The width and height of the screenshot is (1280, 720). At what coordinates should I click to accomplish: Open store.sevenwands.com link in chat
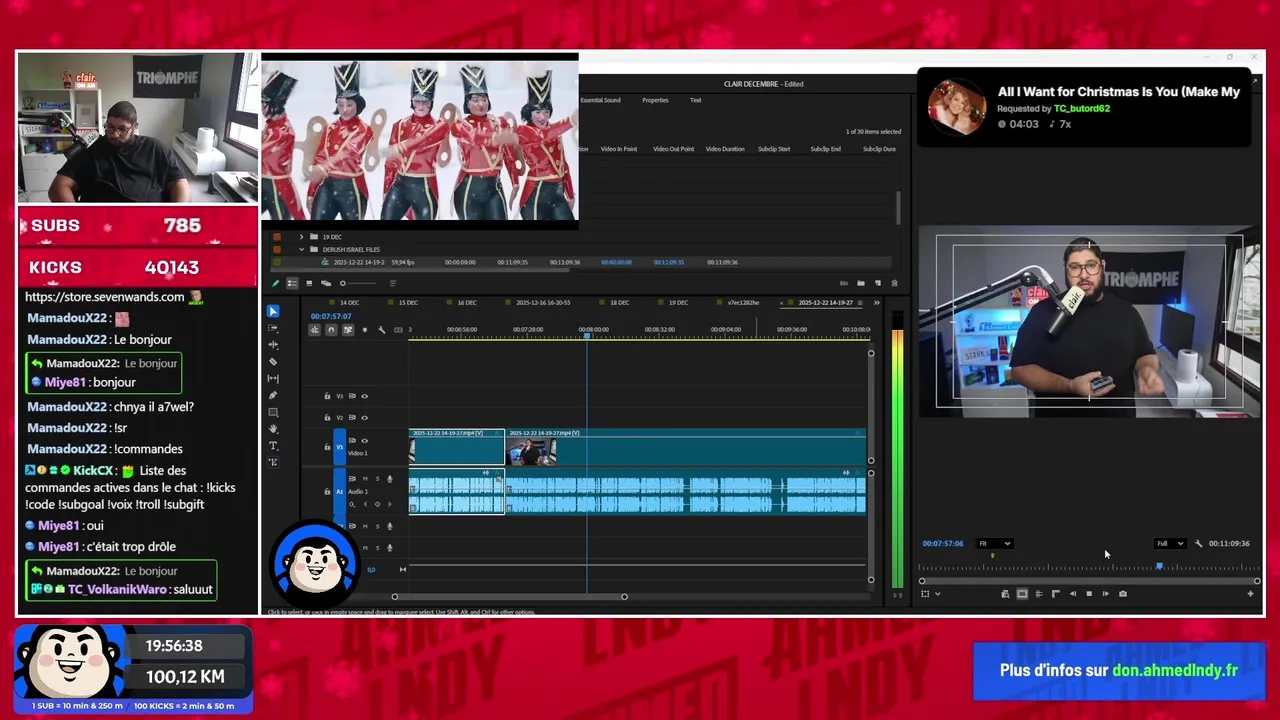(105, 297)
